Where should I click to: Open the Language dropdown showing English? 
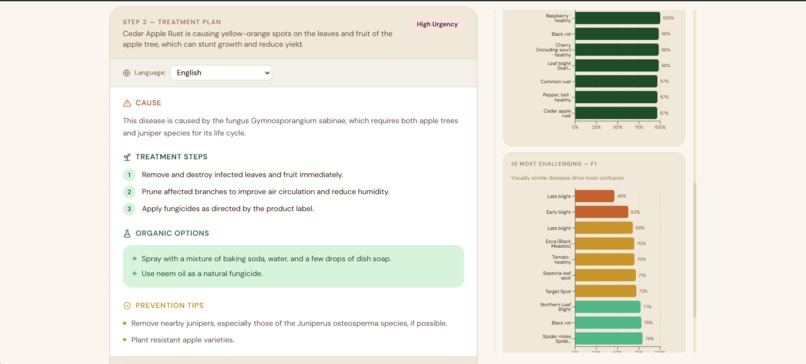(221, 72)
